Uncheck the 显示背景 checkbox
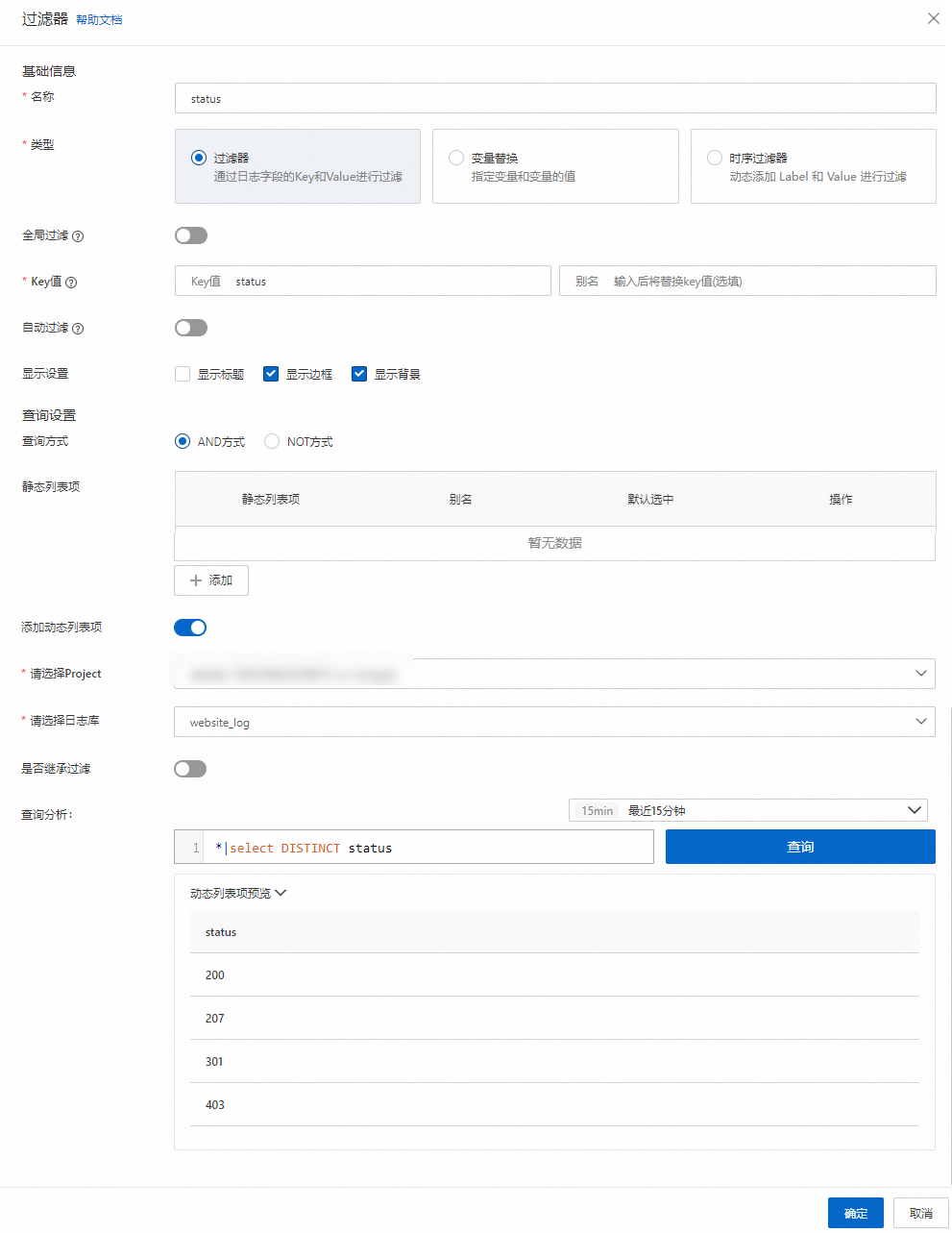The width and height of the screenshot is (952, 1233). pos(359,374)
